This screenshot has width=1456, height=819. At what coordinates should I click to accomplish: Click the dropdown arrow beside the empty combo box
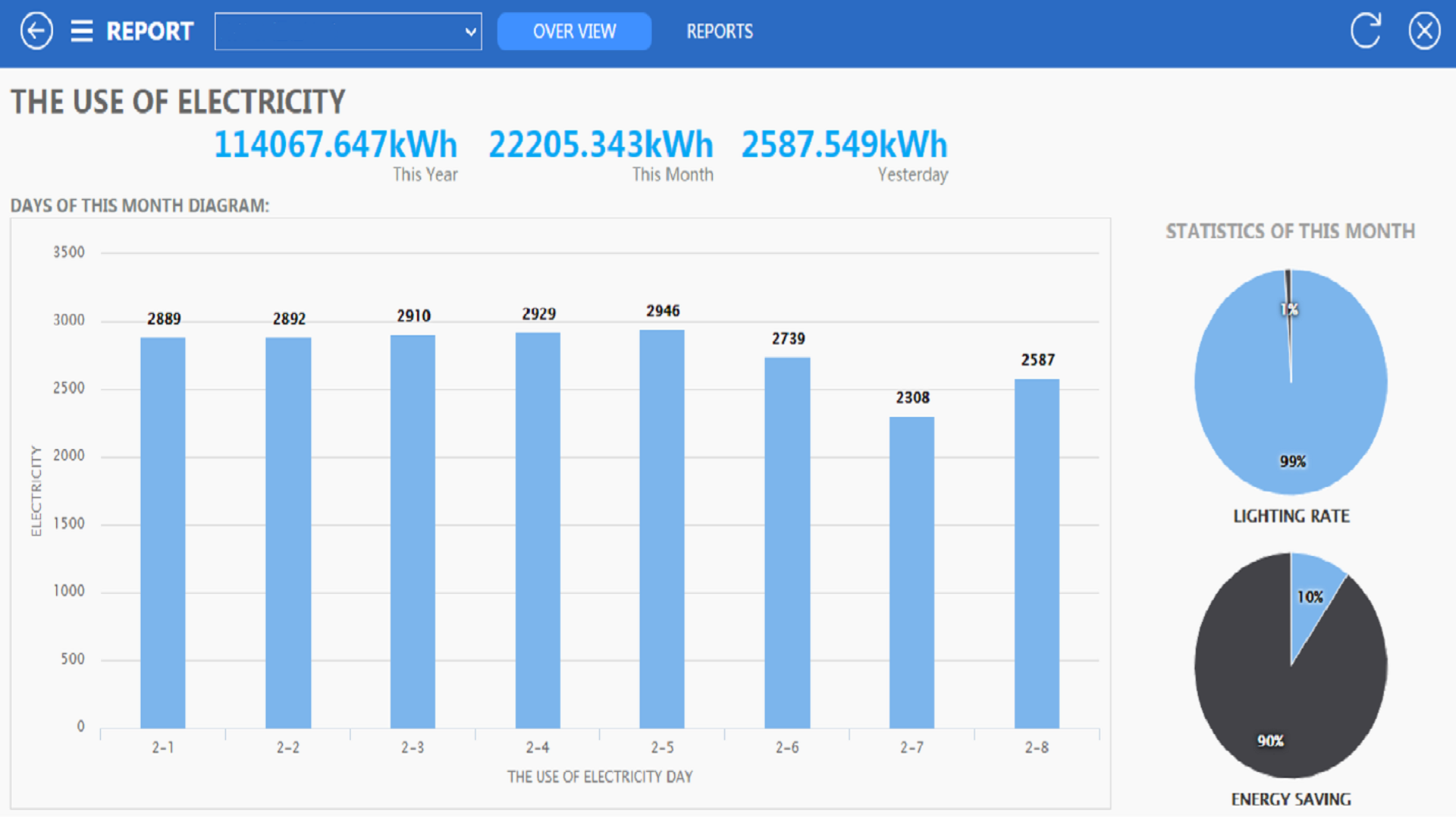(472, 31)
